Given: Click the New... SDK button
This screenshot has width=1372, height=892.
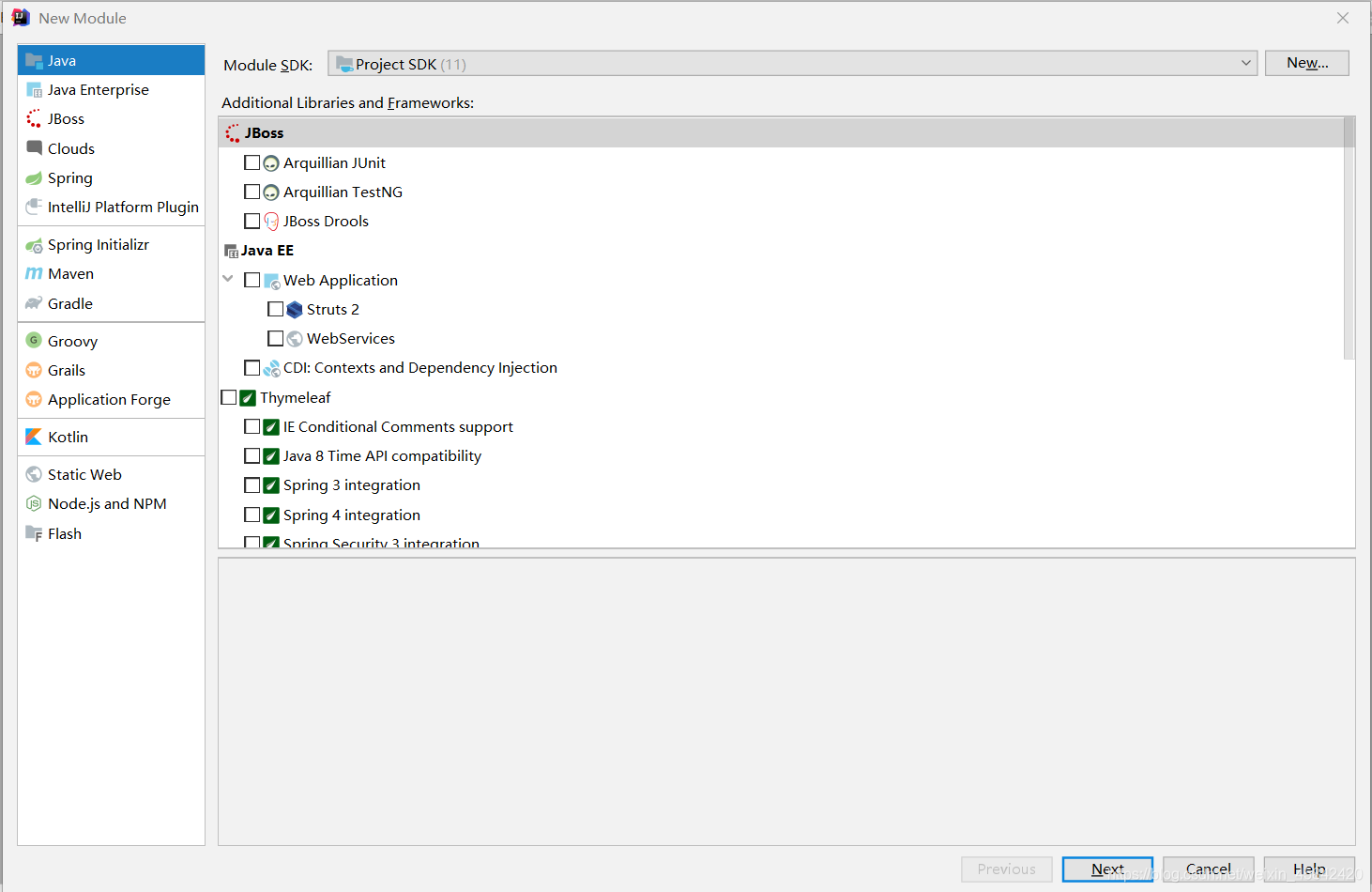Looking at the screenshot, I should pyautogui.click(x=1306, y=63).
